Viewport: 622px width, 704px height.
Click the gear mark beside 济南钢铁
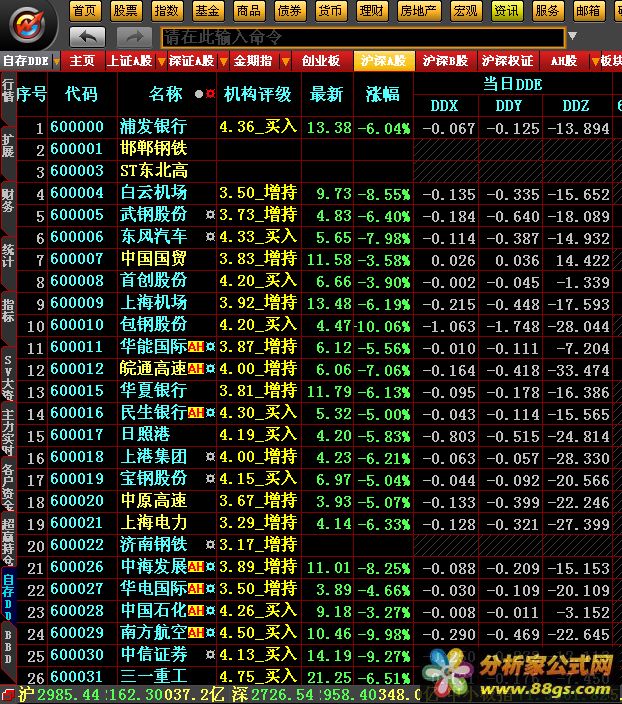point(210,545)
